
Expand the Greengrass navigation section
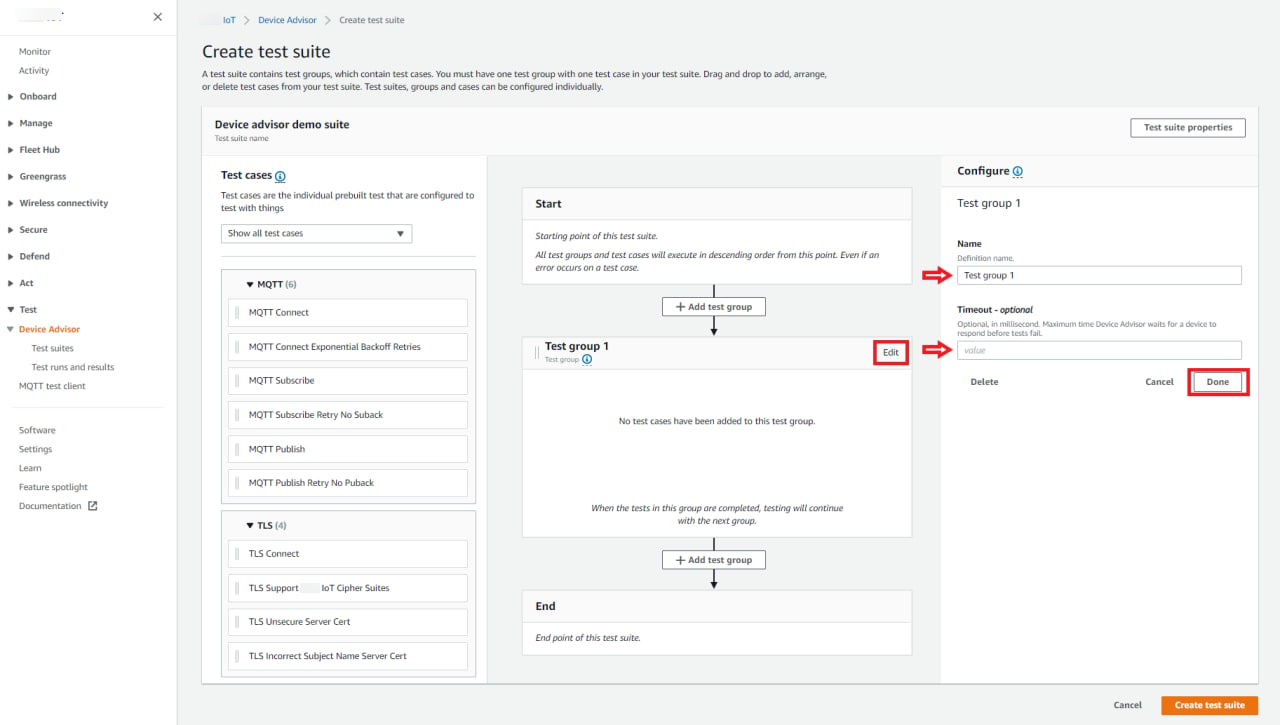click(11, 177)
